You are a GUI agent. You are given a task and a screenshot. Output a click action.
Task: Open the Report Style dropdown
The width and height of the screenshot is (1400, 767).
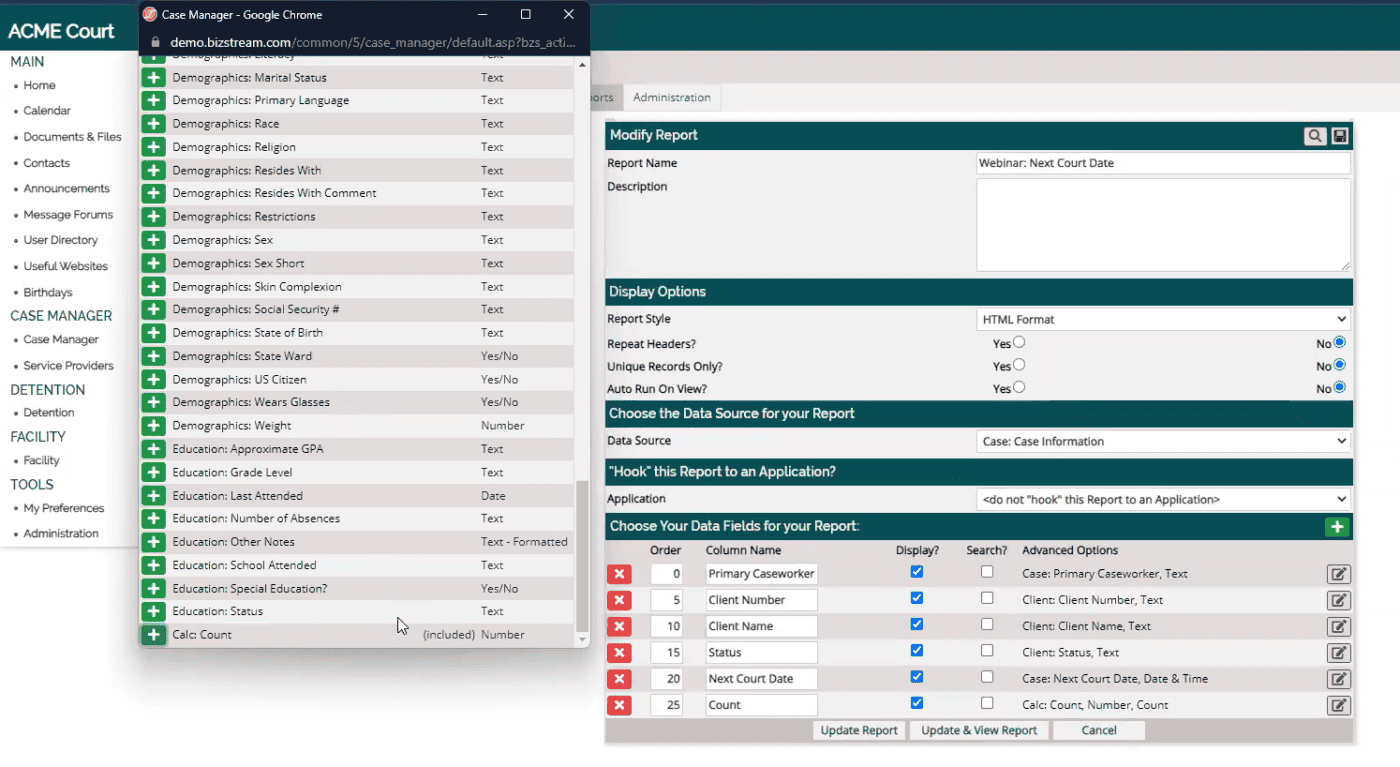[1164, 320]
